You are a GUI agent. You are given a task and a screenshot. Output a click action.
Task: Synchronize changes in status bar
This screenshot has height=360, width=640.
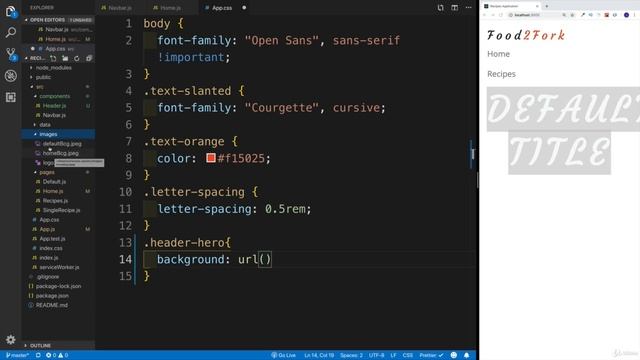tap(38, 355)
